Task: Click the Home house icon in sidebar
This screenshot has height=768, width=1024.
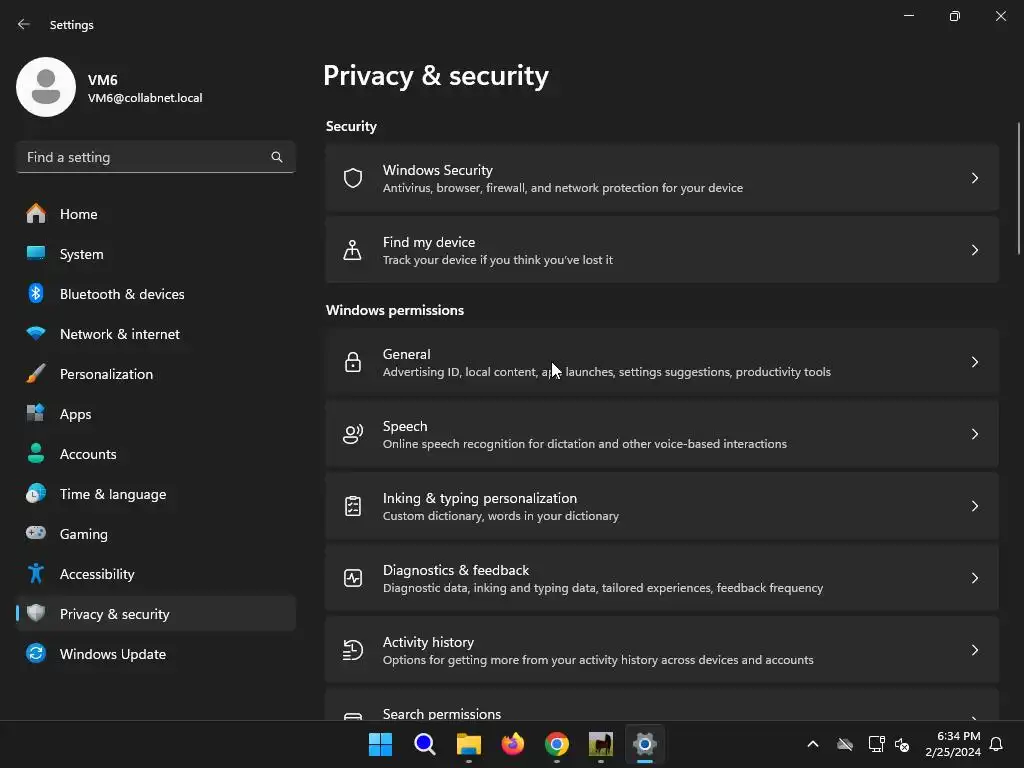Action: coord(36,214)
